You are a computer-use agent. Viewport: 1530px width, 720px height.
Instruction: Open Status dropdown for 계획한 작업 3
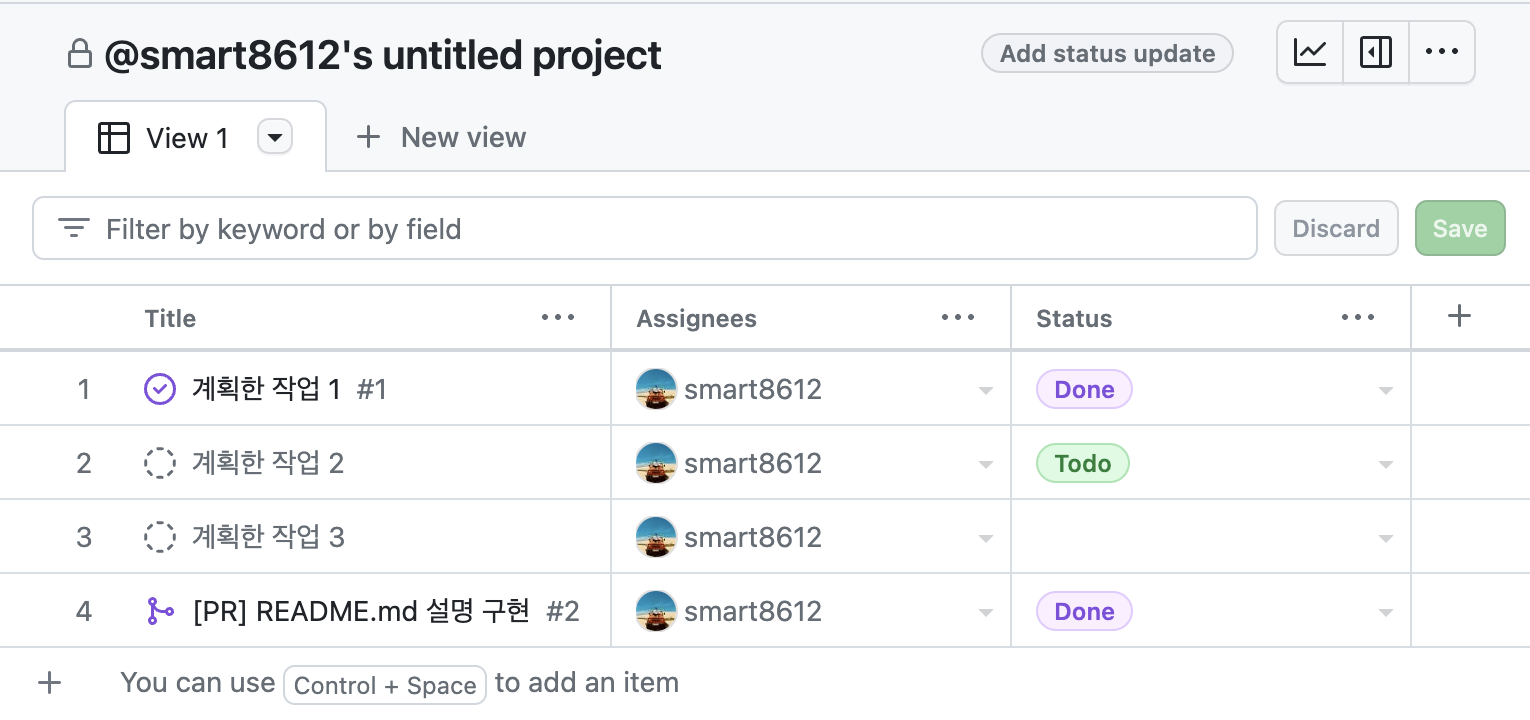pyautogui.click(x=1385, y=539)
